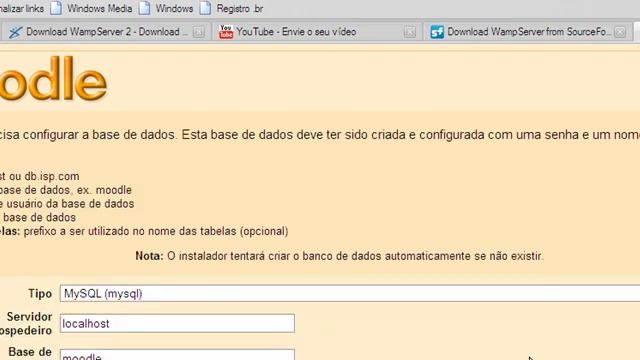Close the WampServer SourceForge tab
The image size is (640, 360).
[620, 32]
